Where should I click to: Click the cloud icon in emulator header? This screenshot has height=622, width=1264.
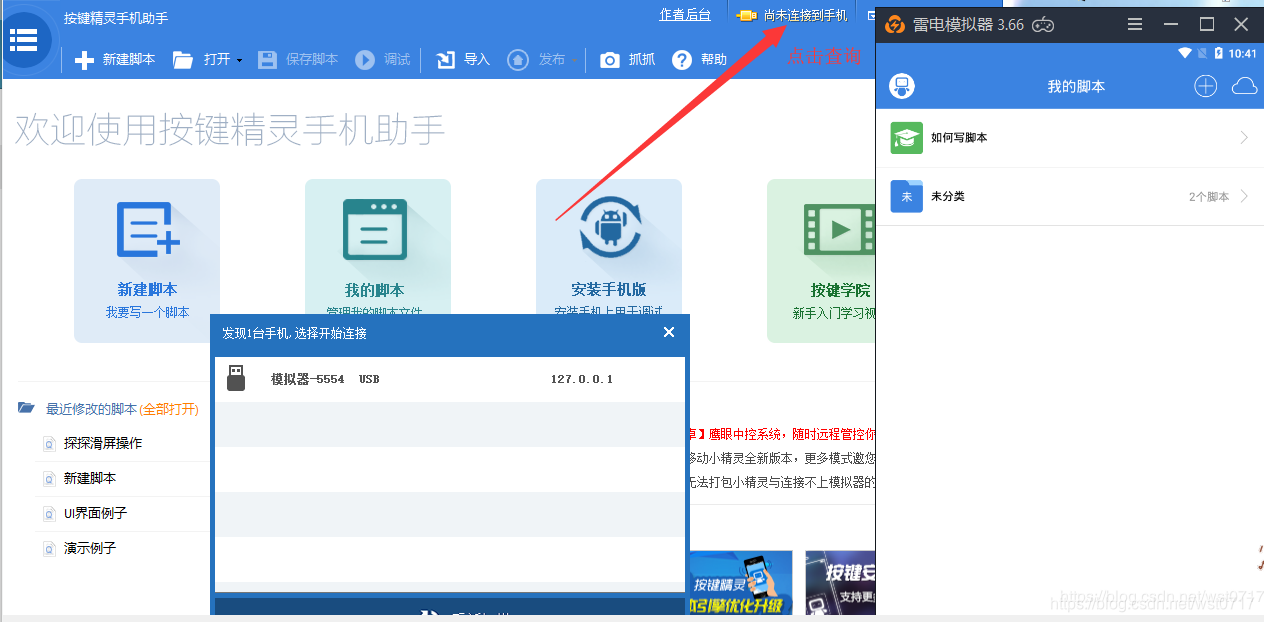tap(1244, 86)
